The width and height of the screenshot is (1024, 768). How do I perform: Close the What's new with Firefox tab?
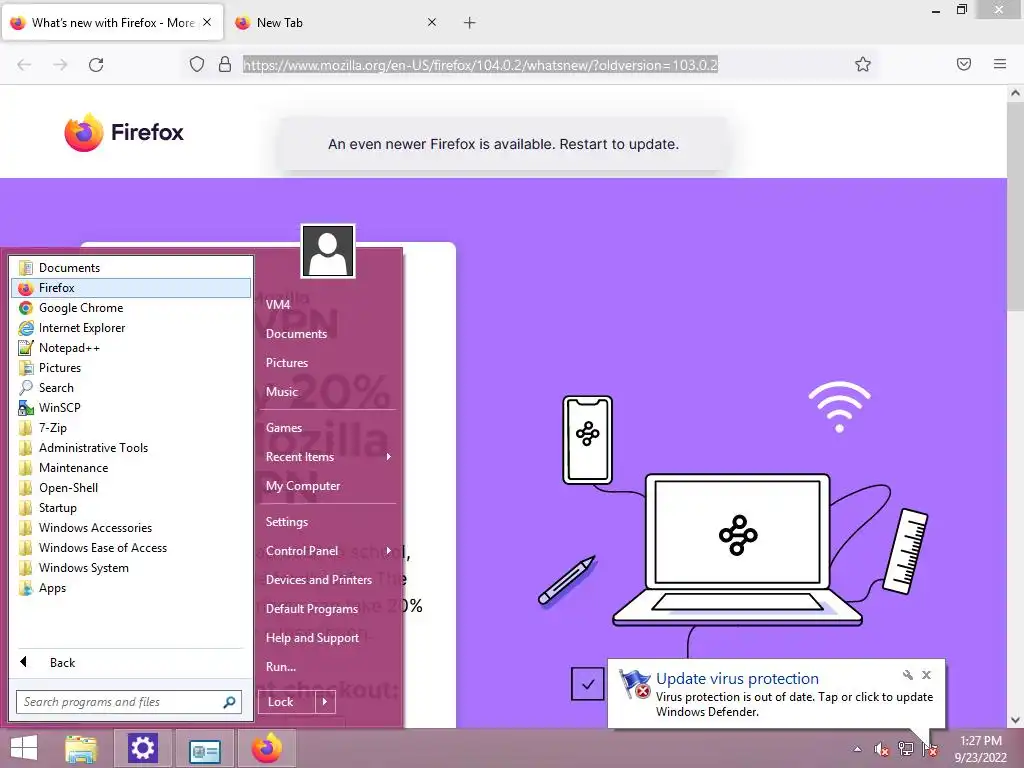point(207,22)
